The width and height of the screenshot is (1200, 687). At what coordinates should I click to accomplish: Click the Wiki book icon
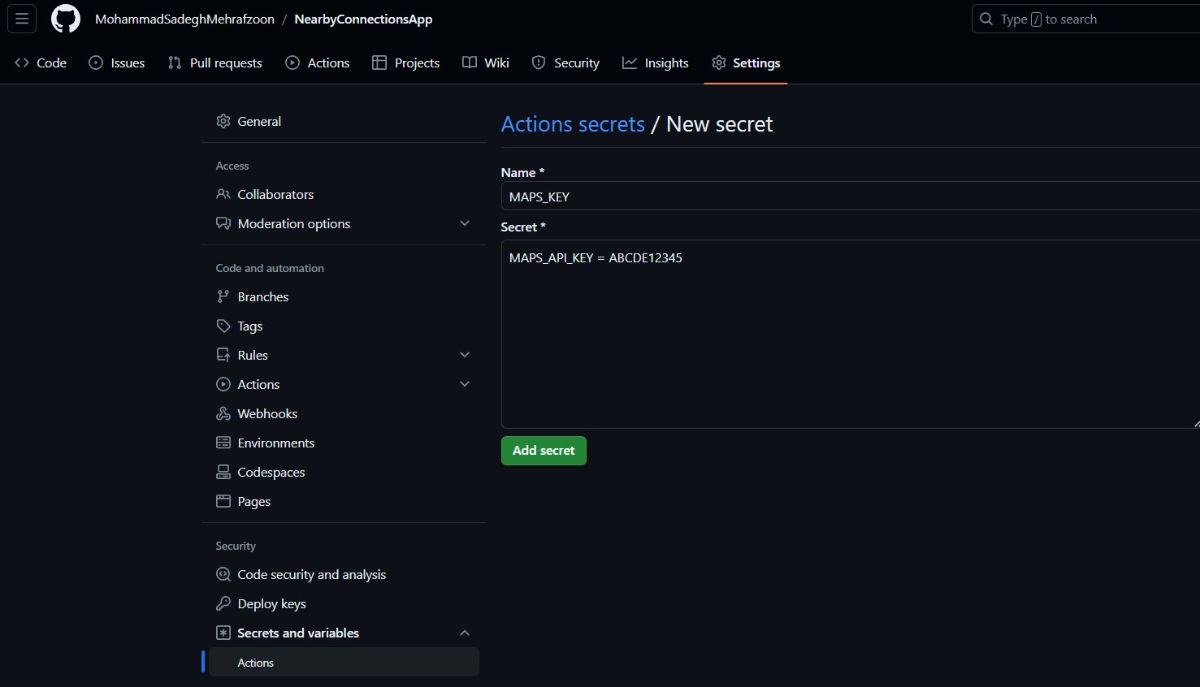coord(470,63)
